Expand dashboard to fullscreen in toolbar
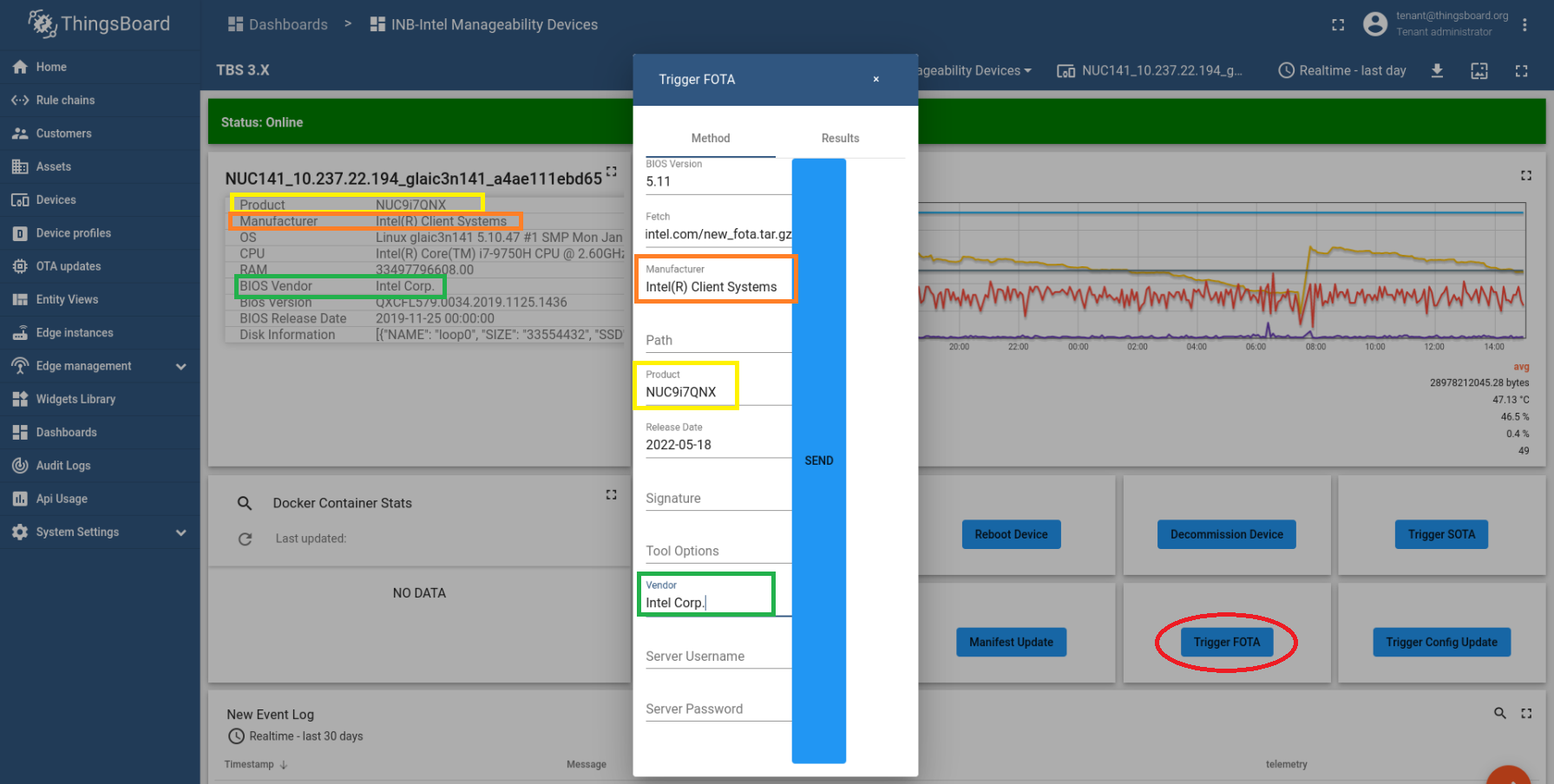Image resolution: width=1554 pixels, height=784 pixels. click(1521, 71)
